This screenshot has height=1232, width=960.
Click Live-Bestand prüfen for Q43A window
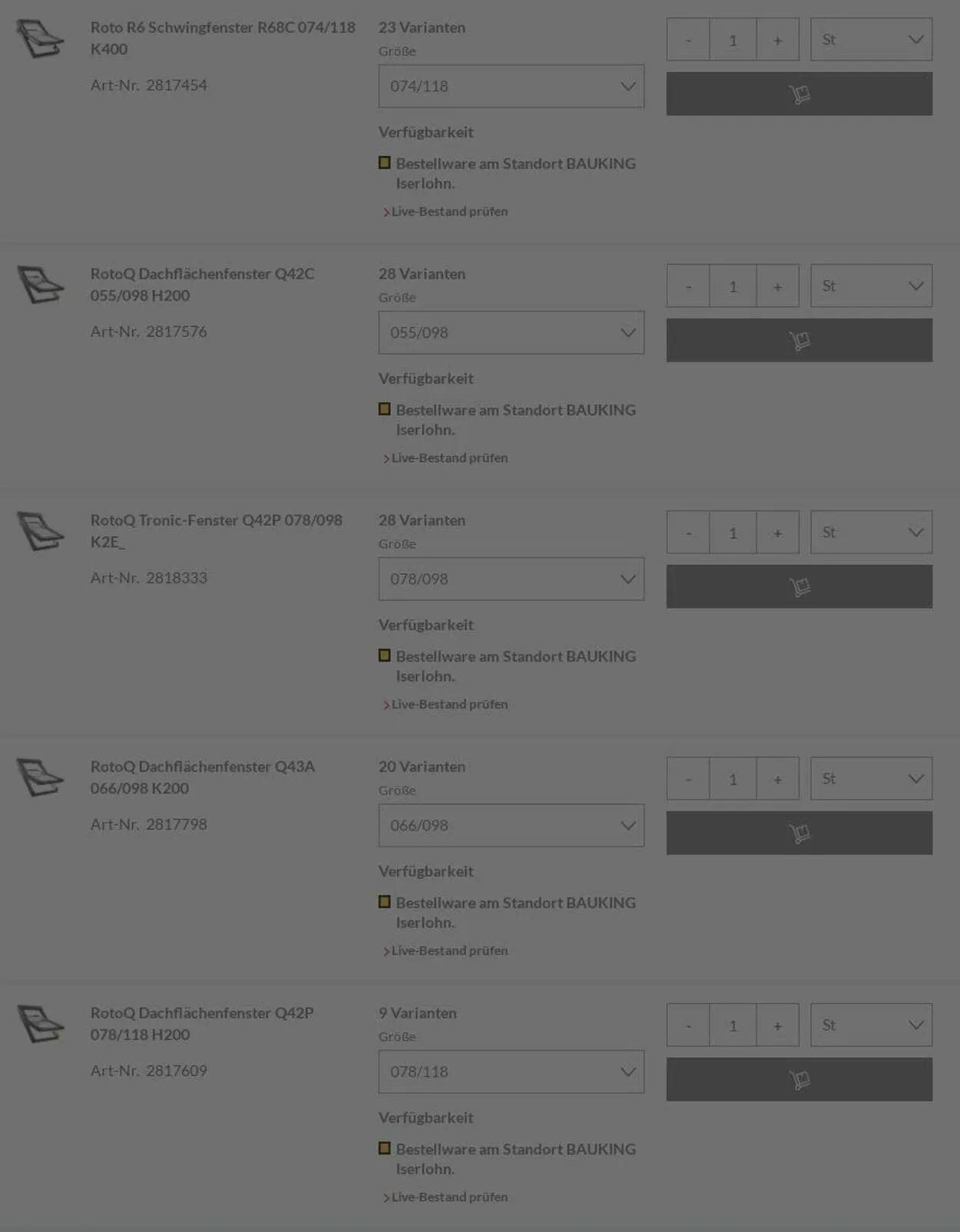(x=449, y=950)
